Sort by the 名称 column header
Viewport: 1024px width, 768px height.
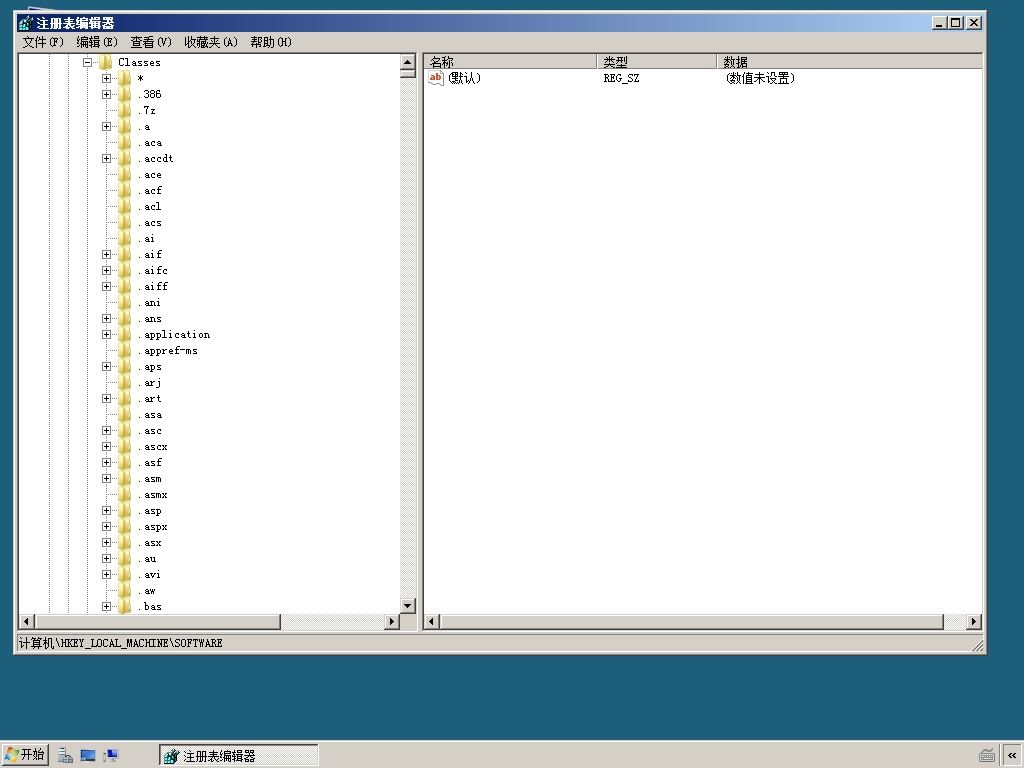(510, 61)
